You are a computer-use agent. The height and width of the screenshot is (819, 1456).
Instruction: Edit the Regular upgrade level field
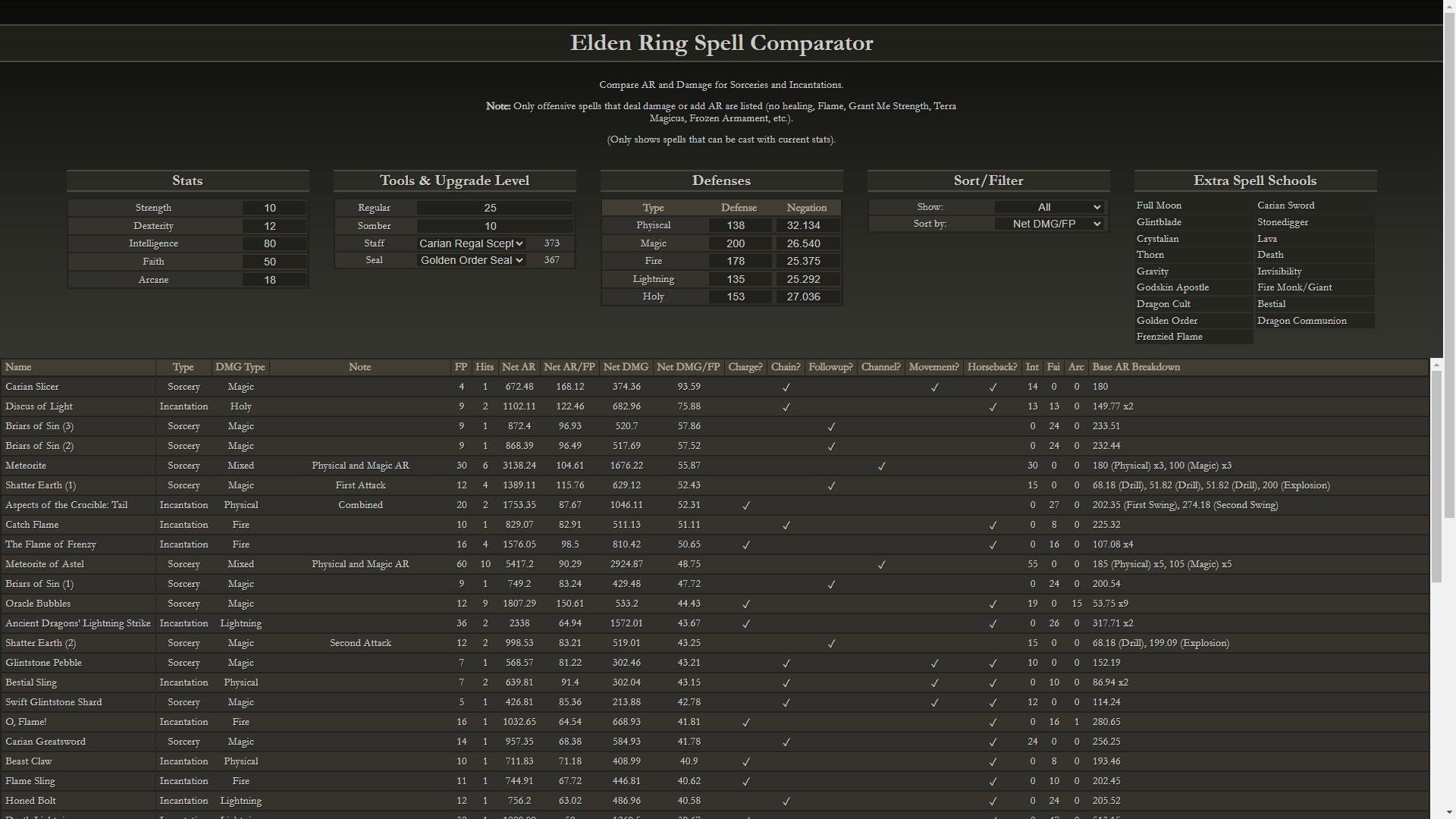(494, 208)
